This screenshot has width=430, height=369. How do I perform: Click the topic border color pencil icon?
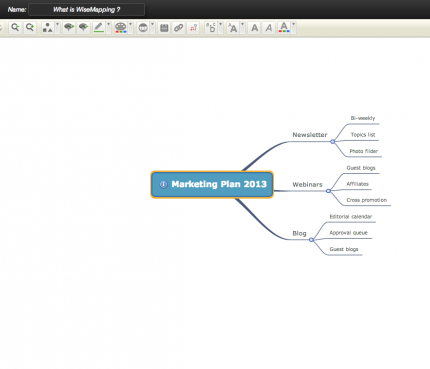pos(99,28)
